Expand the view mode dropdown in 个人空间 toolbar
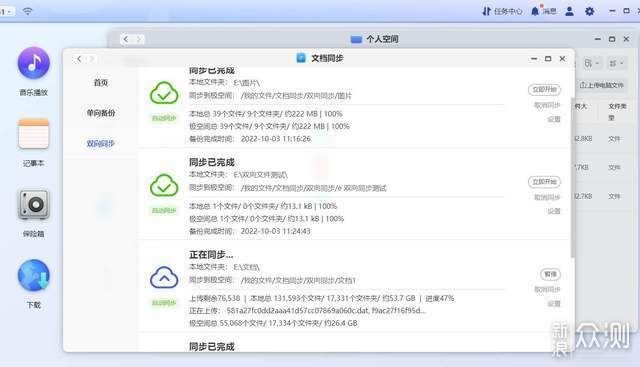 616,63
